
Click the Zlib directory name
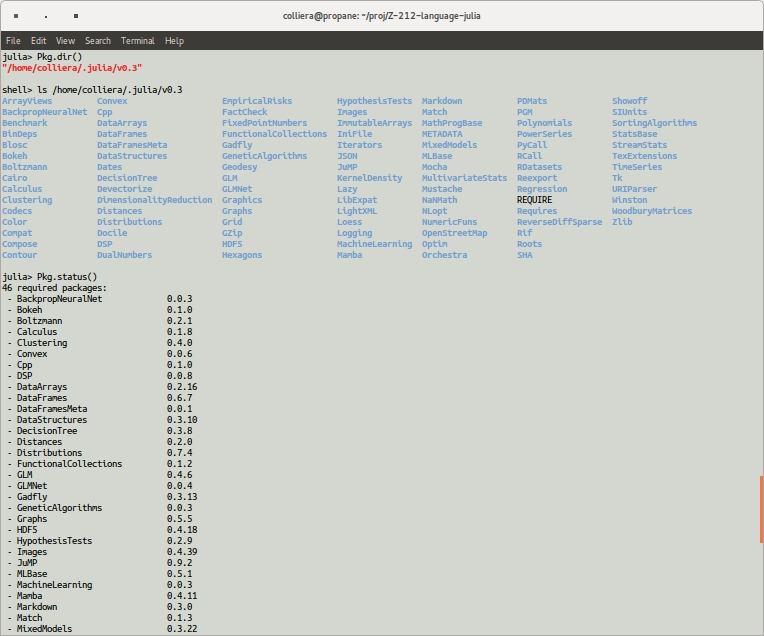point(622,222)
